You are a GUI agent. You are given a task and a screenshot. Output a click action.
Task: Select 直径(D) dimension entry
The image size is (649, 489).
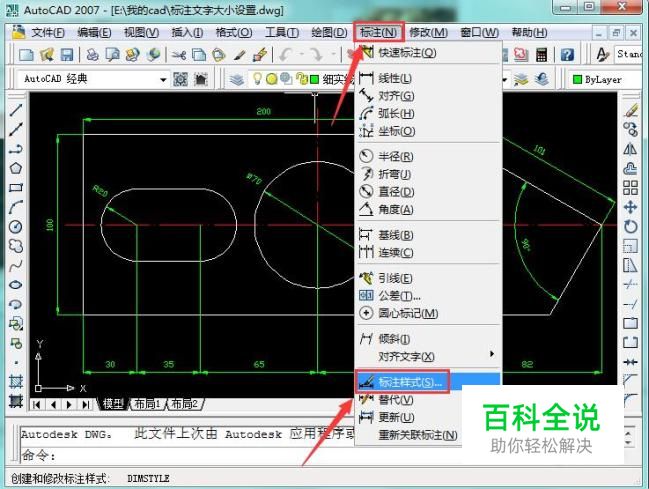pyautogui.click(x=428, y=192)
